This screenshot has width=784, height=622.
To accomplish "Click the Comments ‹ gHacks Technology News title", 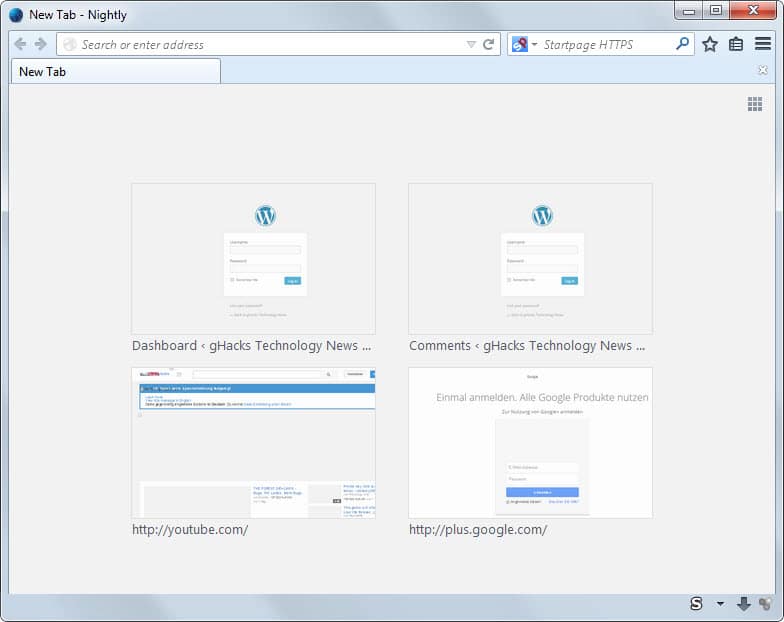I will pos(527,346).
